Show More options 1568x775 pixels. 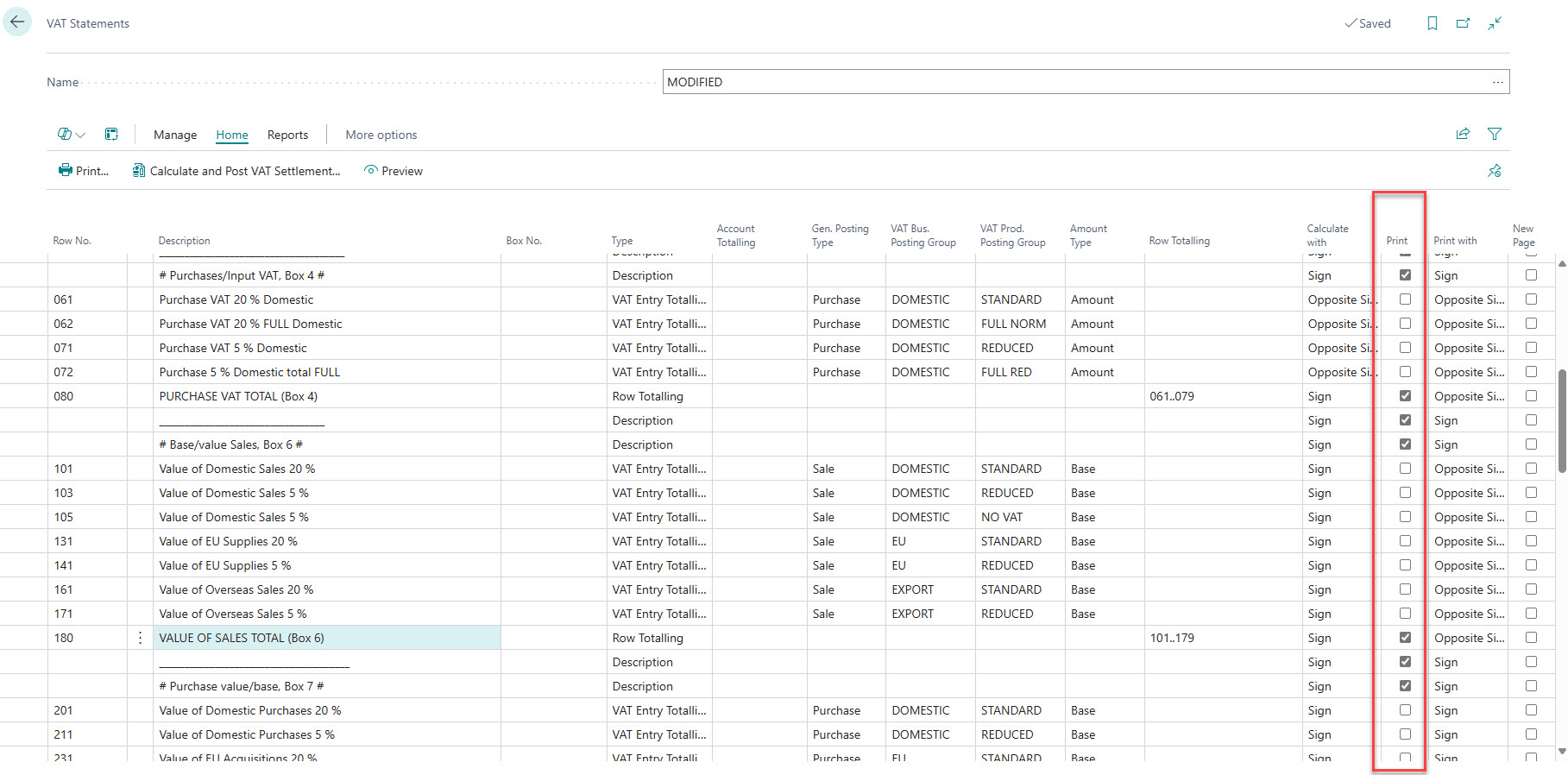tap(381, 135)
